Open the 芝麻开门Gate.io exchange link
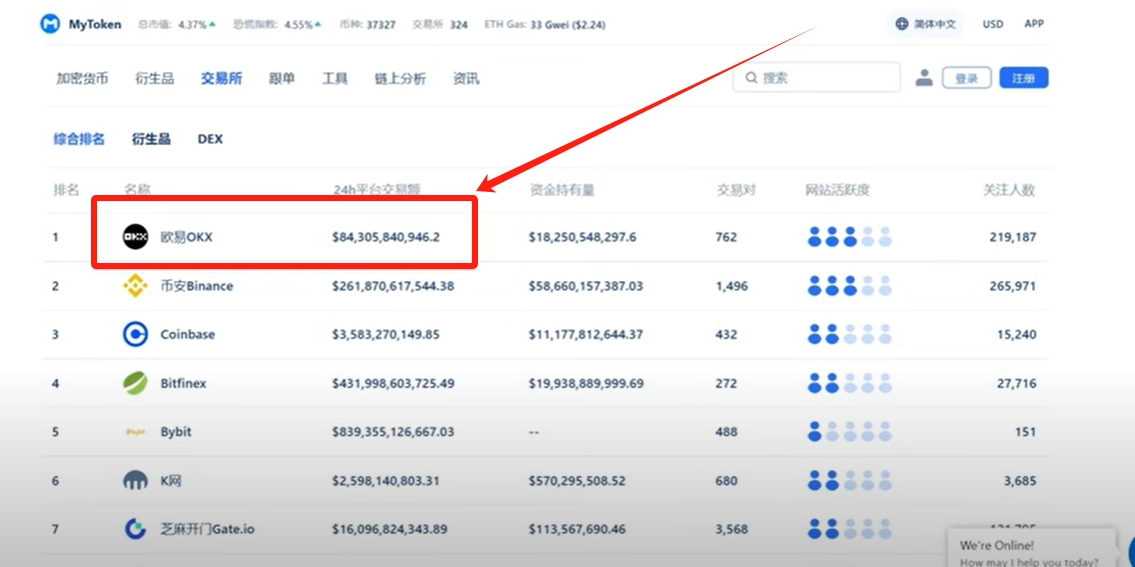The width and height of the screenshot is (1135, 567). click(207, 529)
